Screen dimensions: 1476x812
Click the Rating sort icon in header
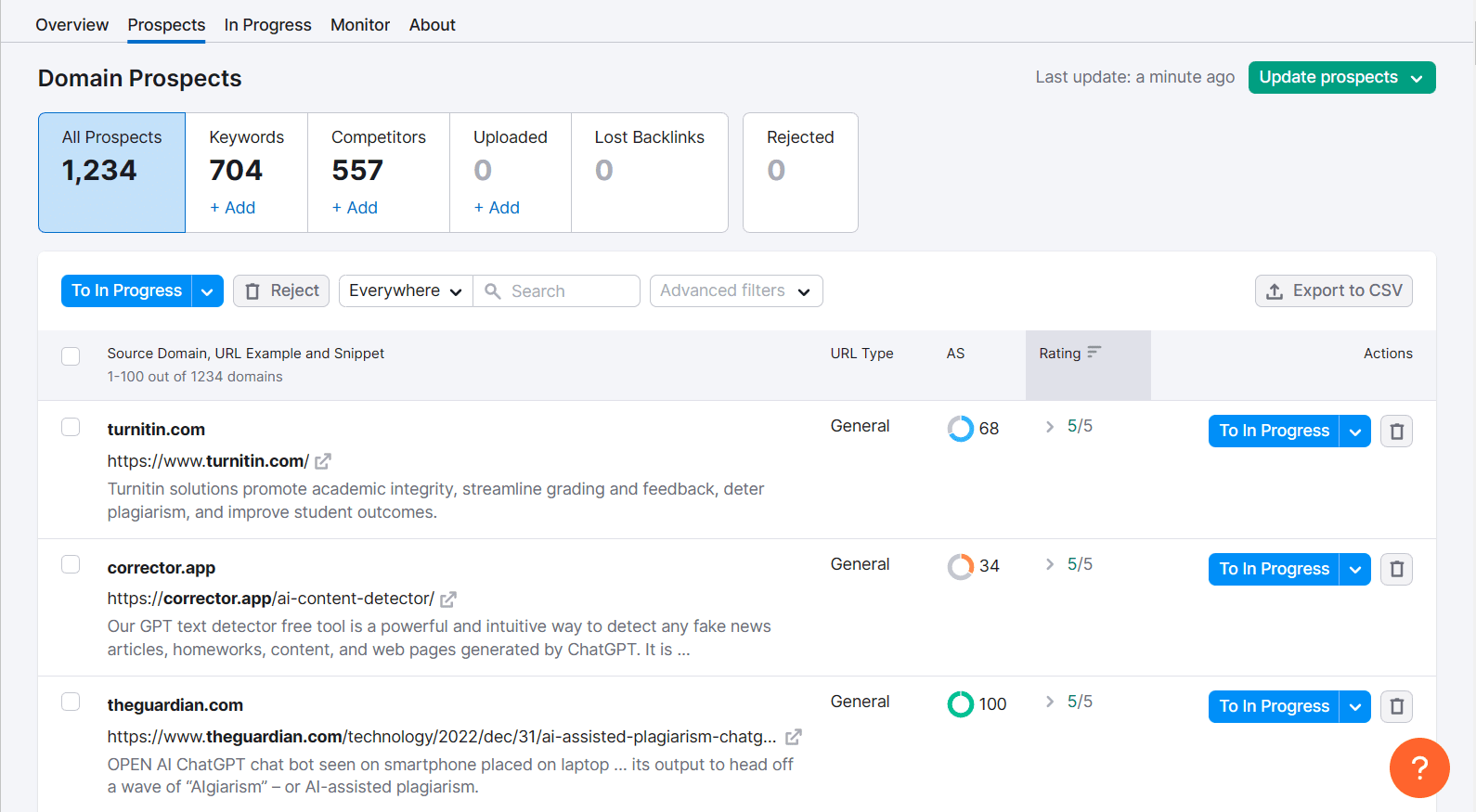1094,353
